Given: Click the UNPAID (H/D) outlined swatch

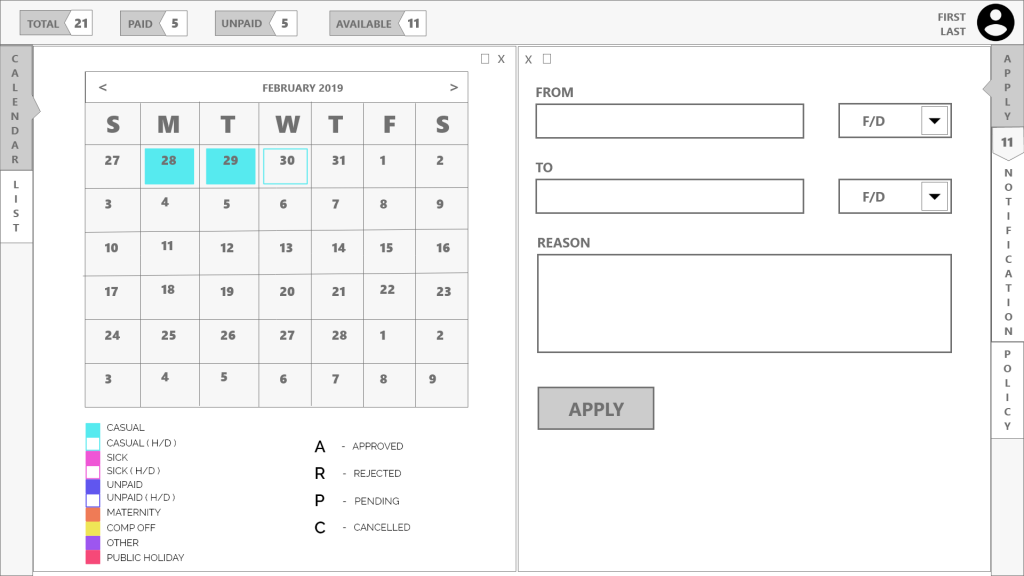Looking at the screenshot, I should coord(93,500).
